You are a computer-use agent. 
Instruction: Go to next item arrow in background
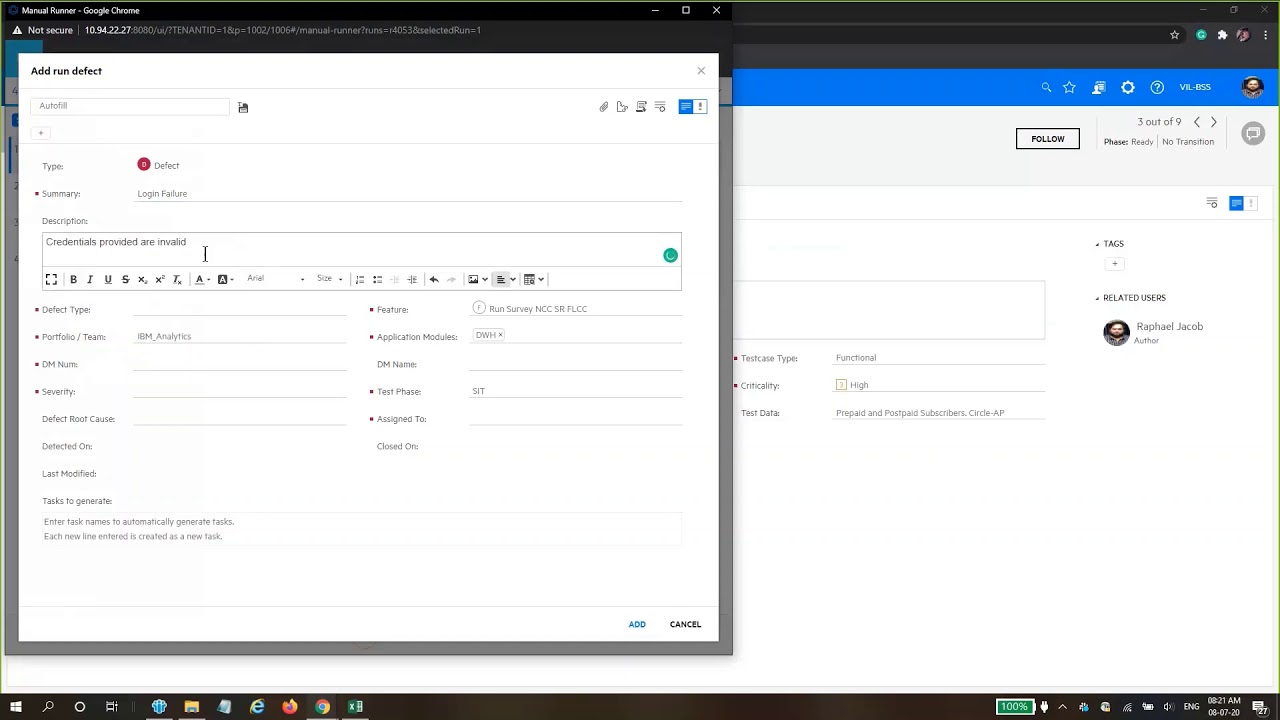(x=1214, y=122)
